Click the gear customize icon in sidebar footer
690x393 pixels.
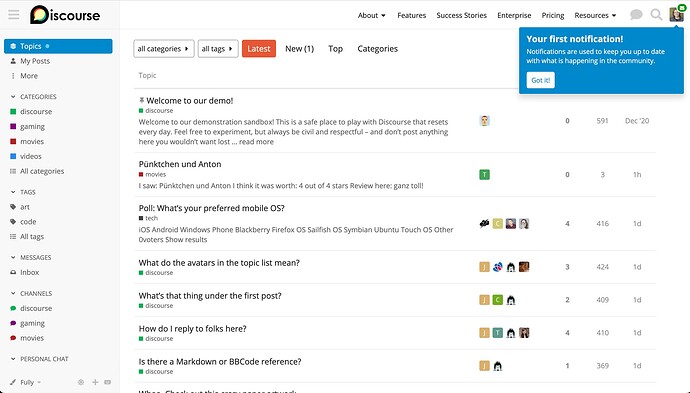[81, 382]
